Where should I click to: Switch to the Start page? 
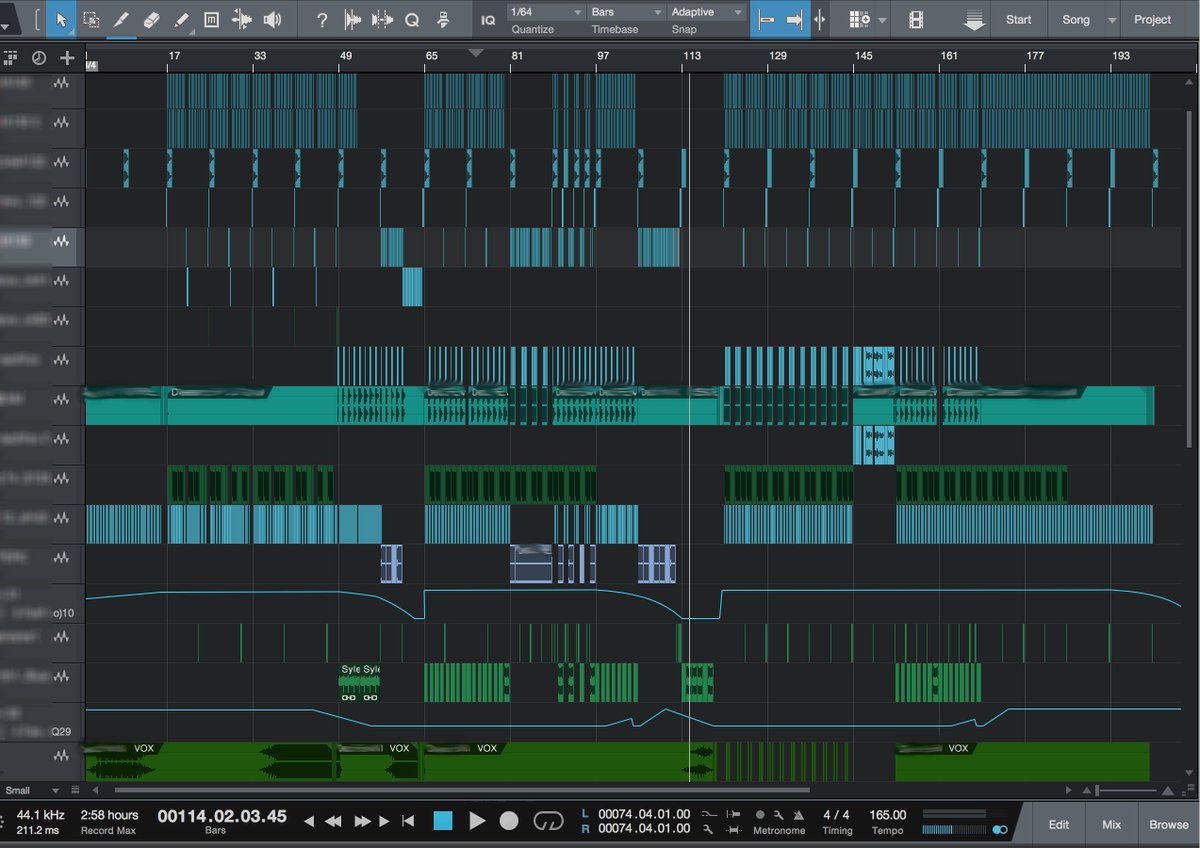point(1019,19)
